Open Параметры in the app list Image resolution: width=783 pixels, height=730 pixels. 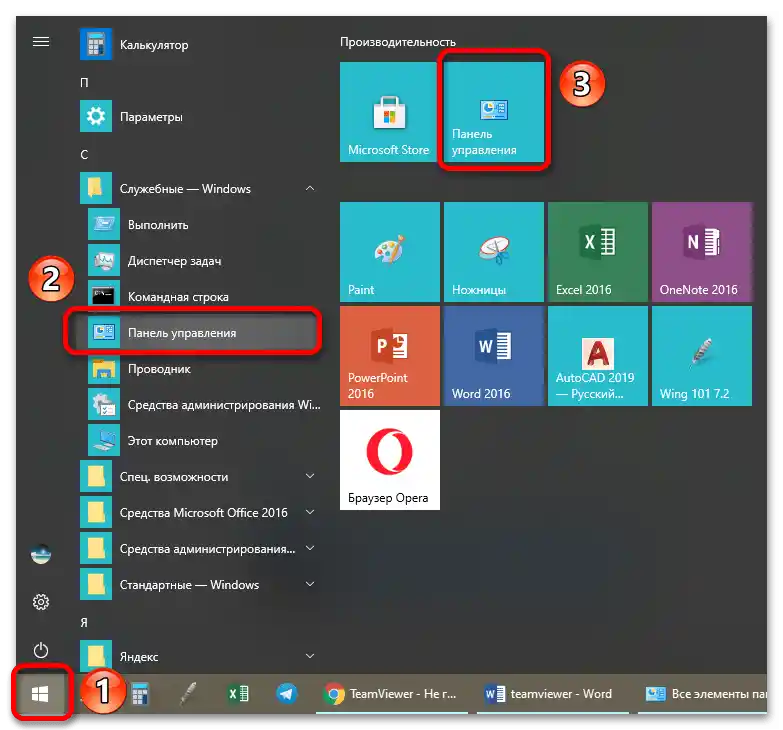tap(200, 116)
